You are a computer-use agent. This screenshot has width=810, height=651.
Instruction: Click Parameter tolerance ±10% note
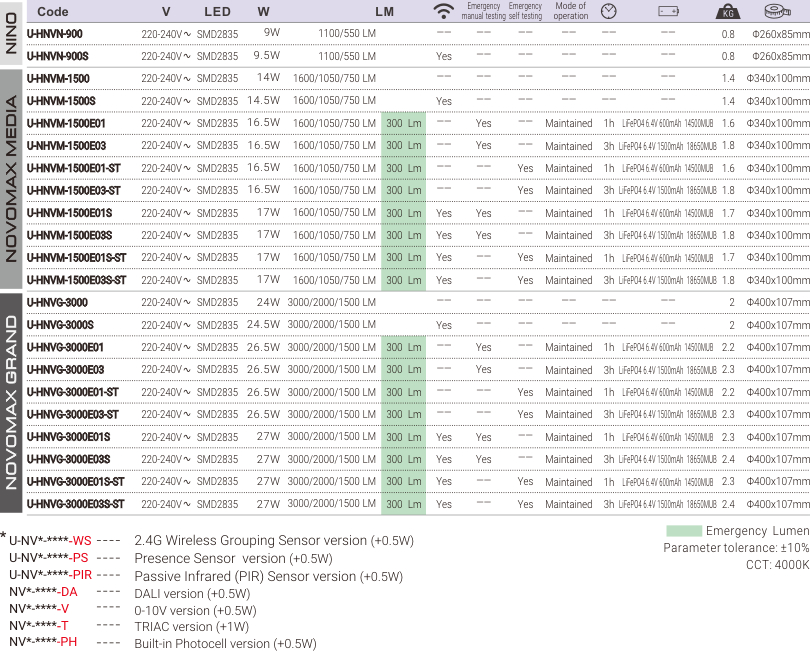pyautogui.click(x=736, y=548)
